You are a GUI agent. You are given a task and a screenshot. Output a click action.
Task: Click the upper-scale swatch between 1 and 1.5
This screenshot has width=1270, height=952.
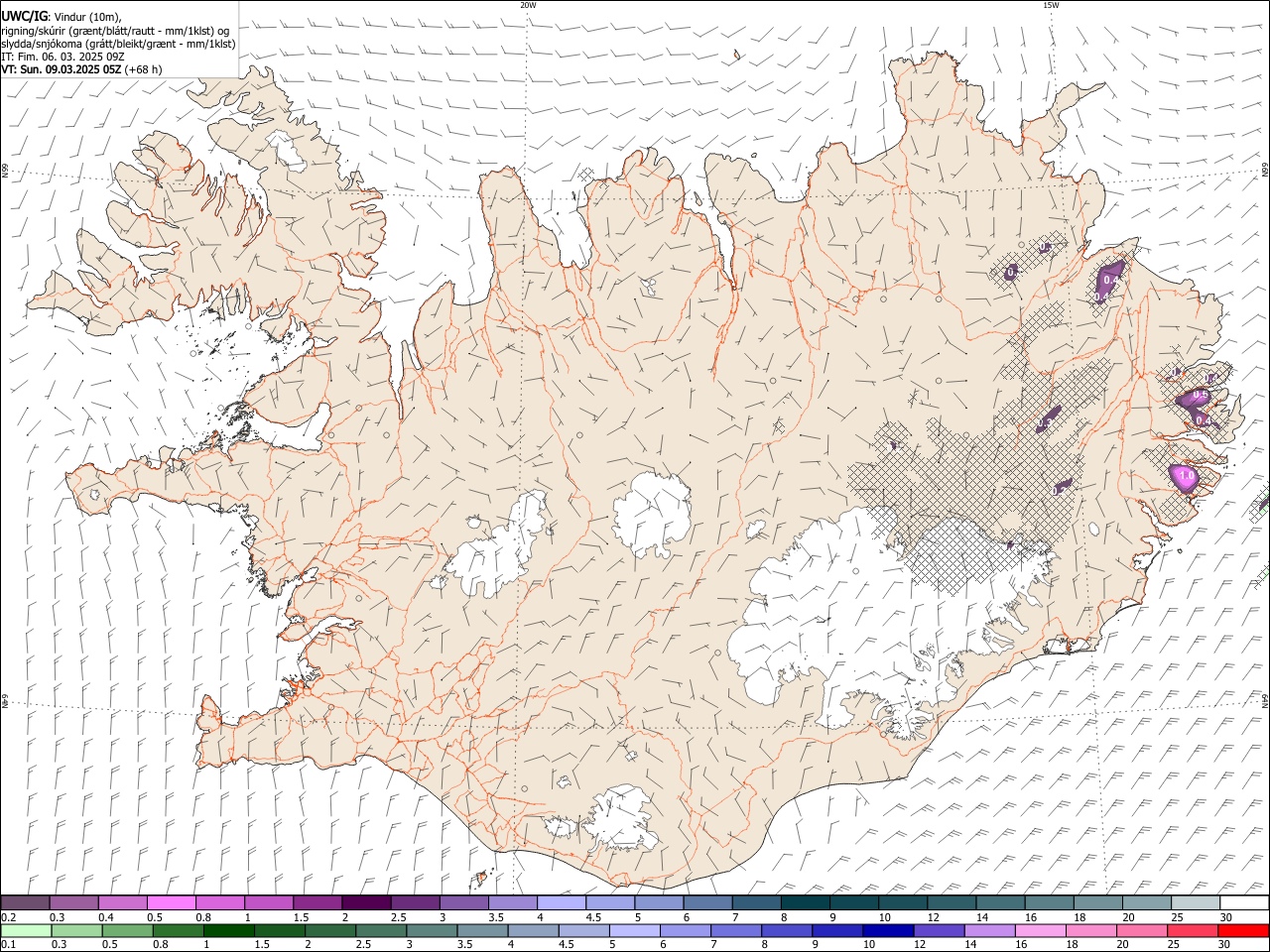point(269,902)
